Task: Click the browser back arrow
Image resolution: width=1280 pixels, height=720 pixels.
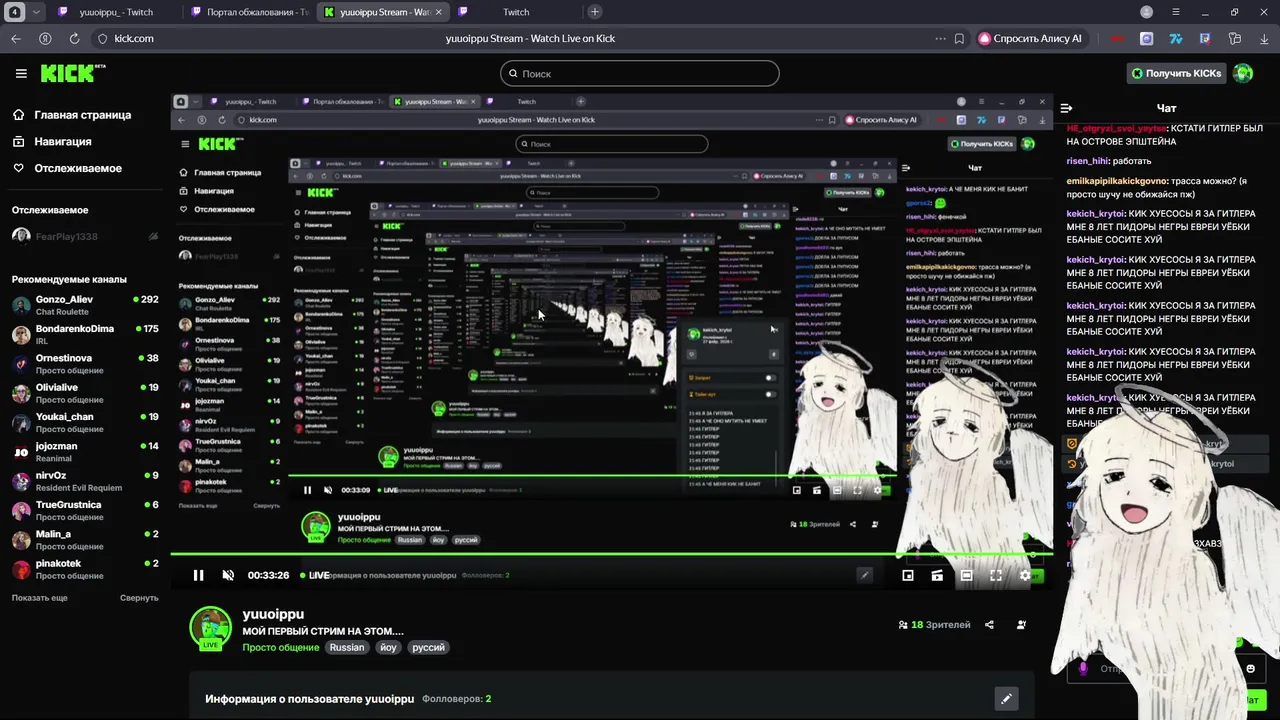Action: (16, 38)
